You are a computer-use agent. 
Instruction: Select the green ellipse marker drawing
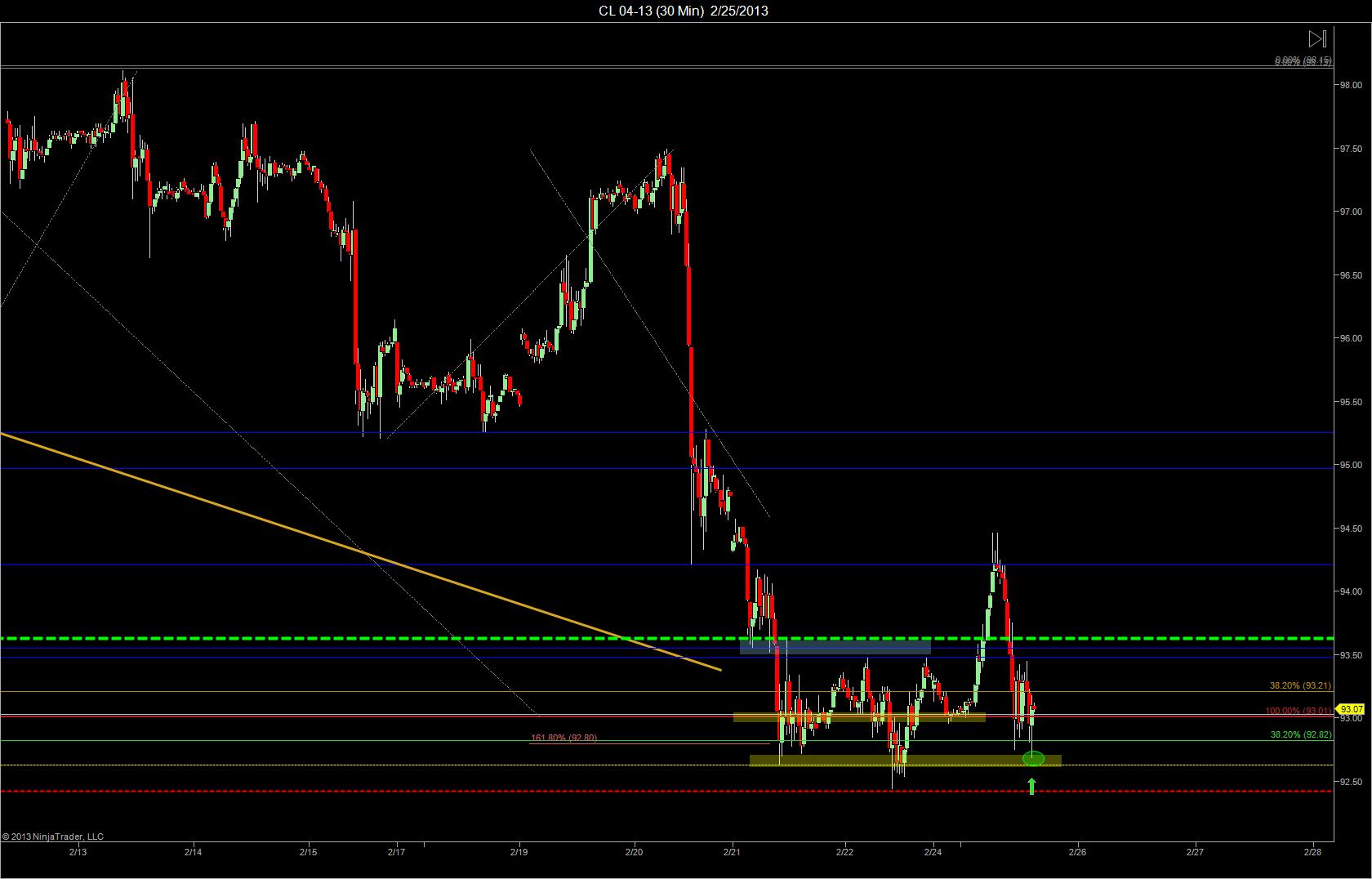(x=1033, y=759)
